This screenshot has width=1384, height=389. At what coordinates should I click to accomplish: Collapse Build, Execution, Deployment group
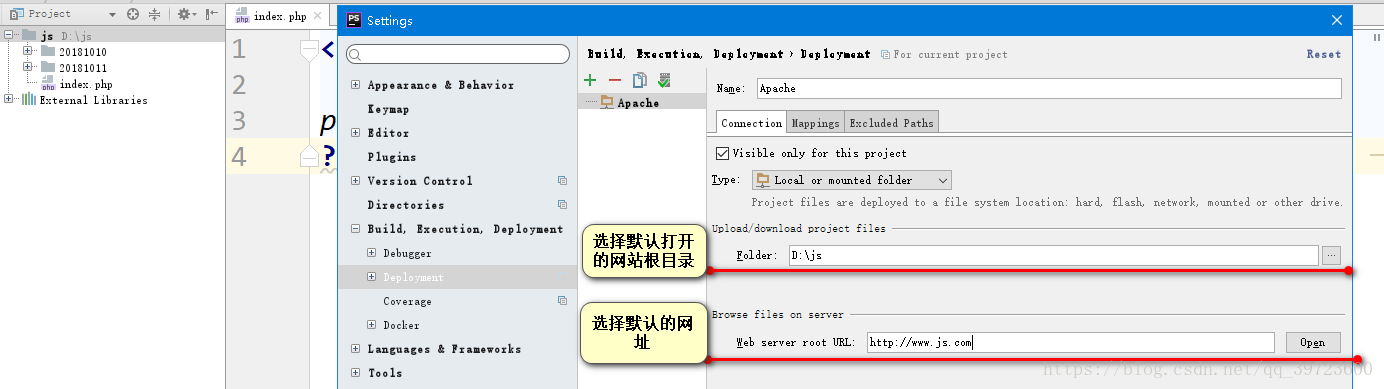(x=355, y=229)
